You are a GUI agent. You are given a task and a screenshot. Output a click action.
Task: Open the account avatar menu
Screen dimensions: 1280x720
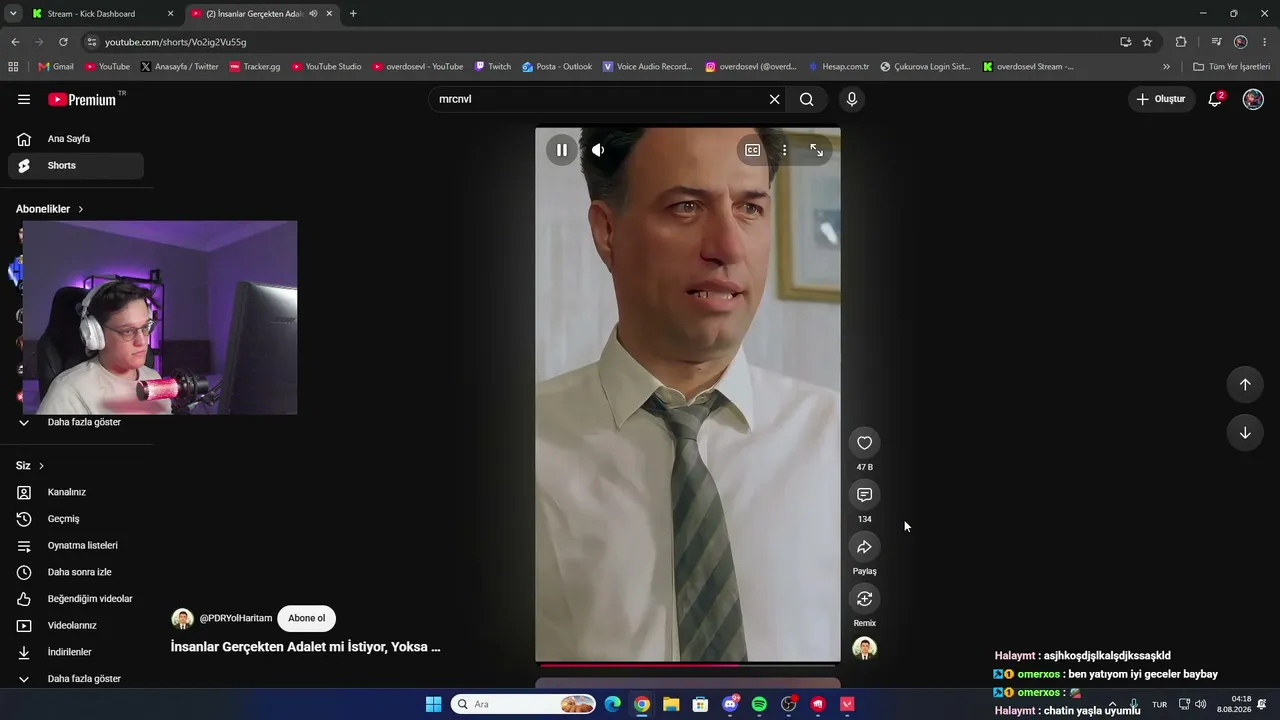pos(1253,99)
